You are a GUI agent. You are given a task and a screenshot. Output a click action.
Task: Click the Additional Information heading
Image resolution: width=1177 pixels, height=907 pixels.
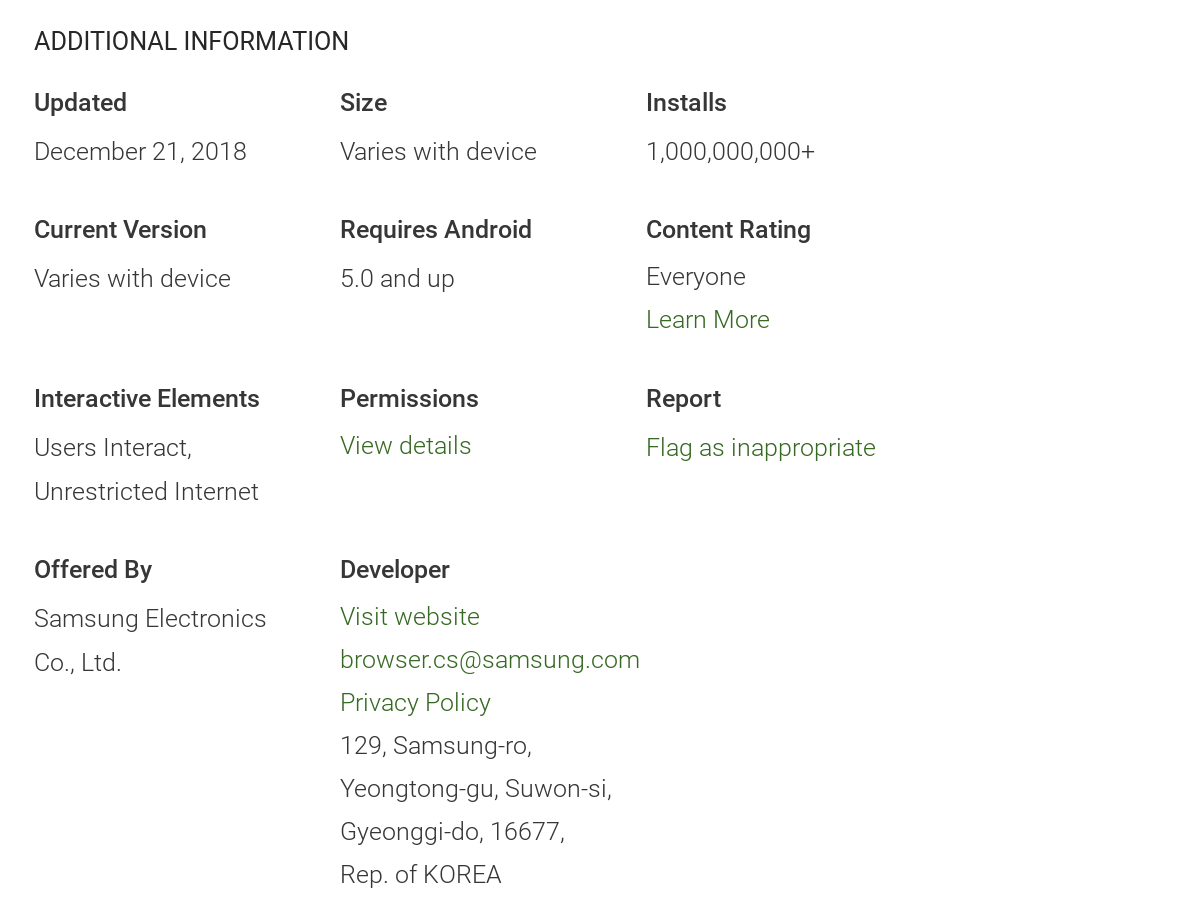pyautogui.click(x=191, y=42)
